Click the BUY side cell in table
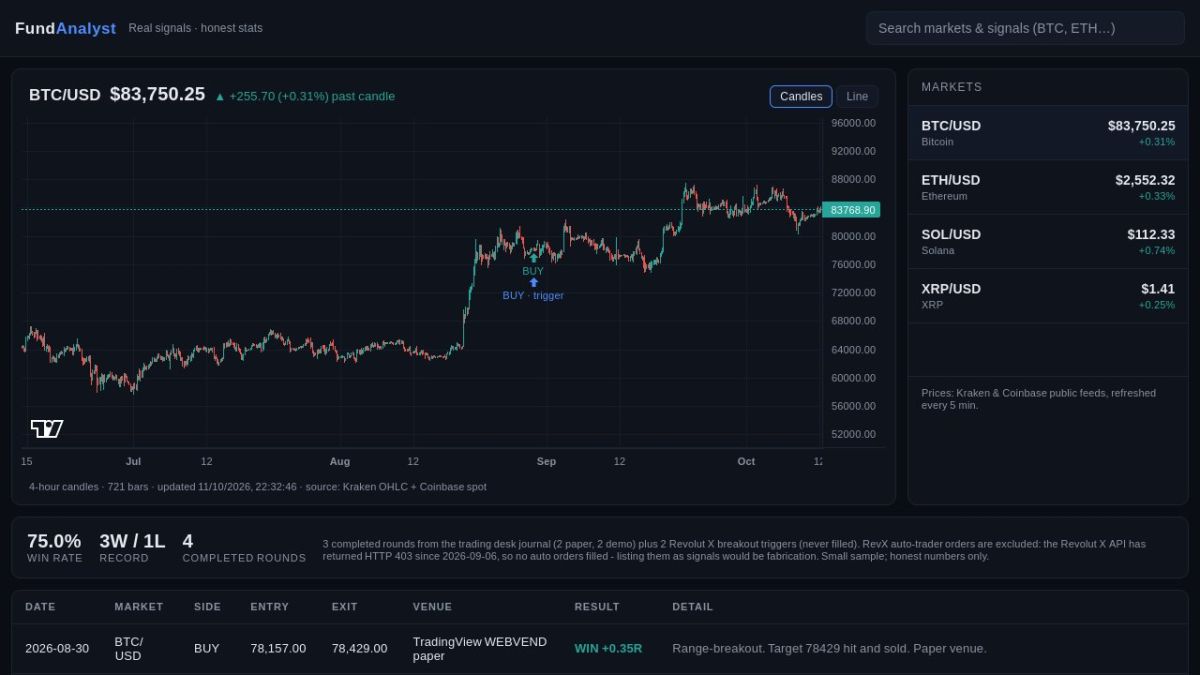 (x=207, y=648)
